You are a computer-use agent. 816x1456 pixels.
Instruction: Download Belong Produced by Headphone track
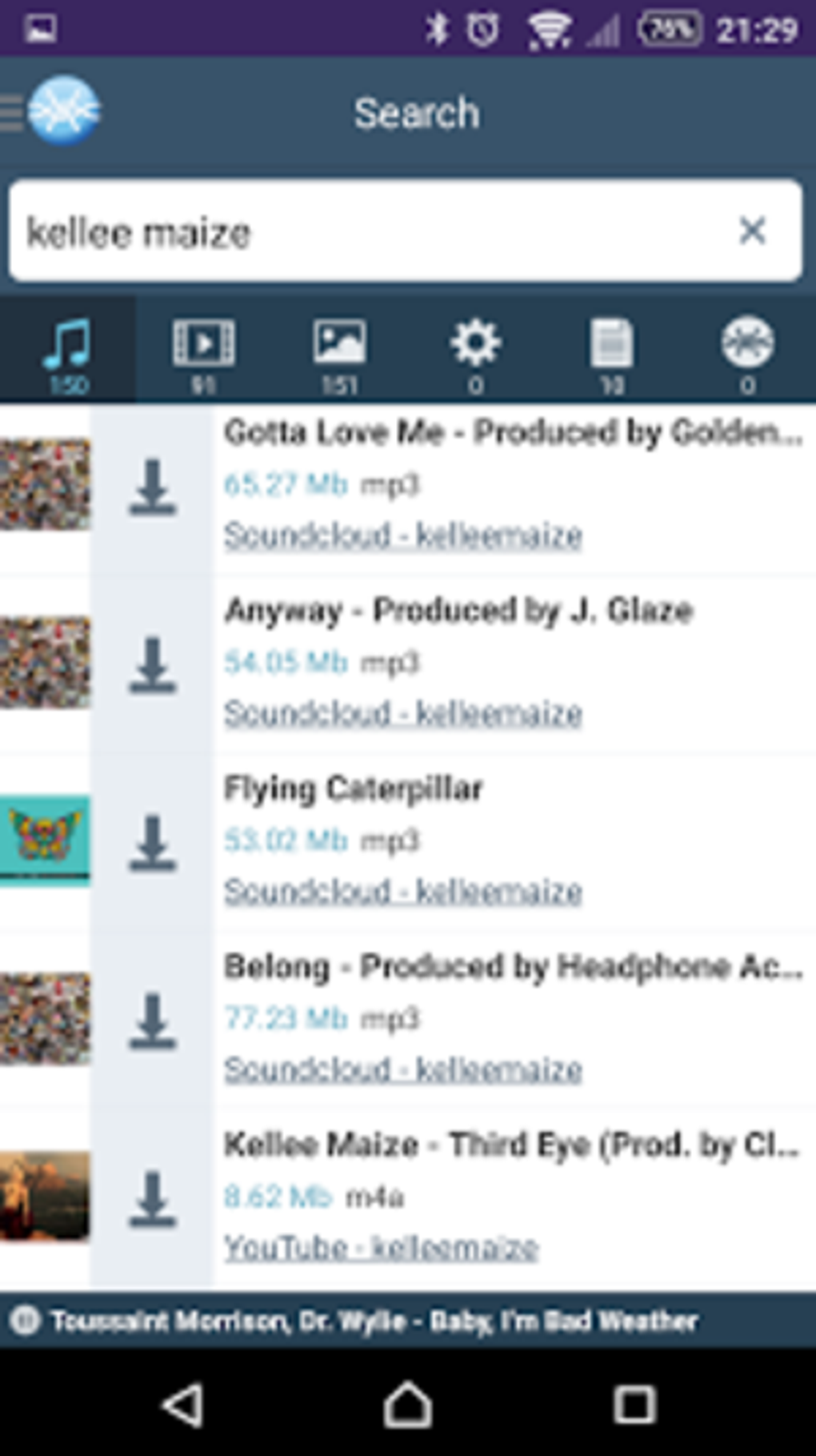pos(152,1020)
